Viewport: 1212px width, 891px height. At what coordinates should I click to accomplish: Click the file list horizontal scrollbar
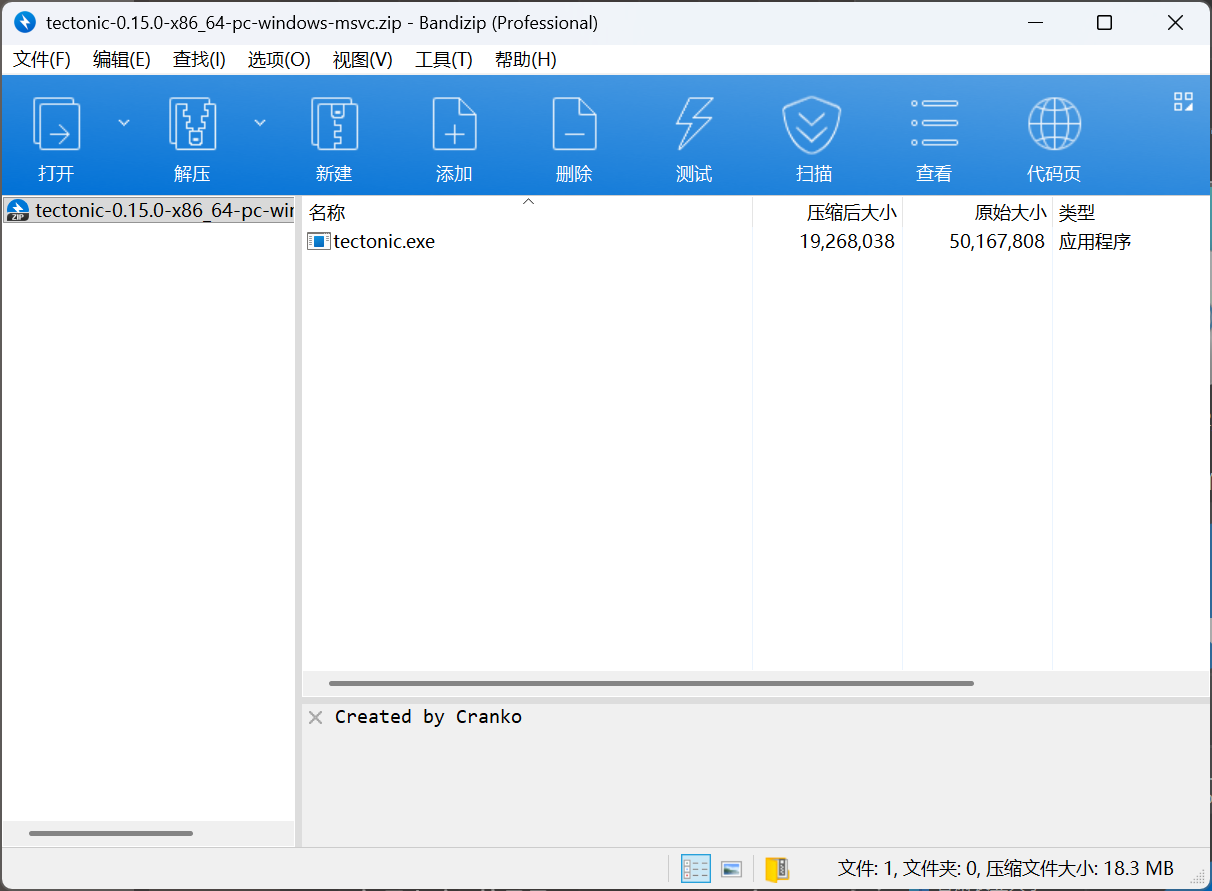point(651,684)
